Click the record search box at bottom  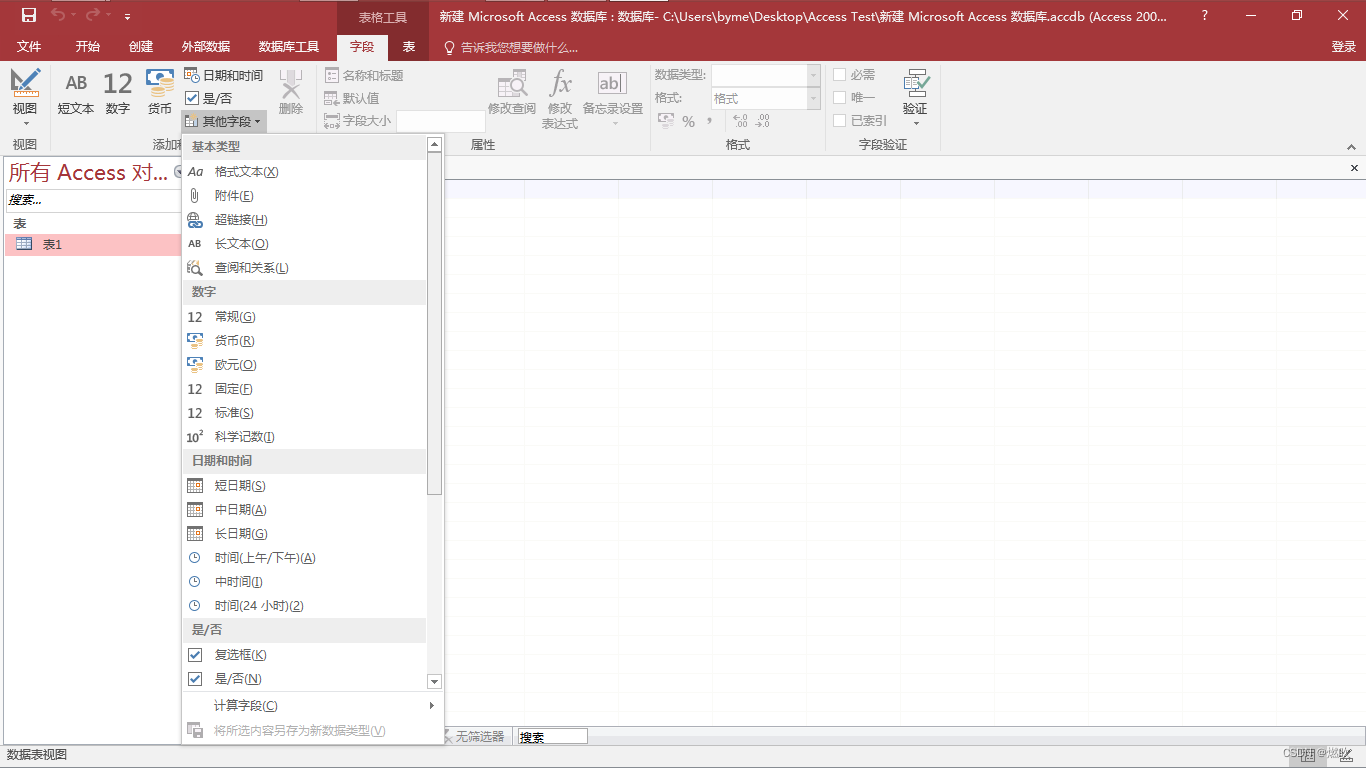pyautogui.click(x=552, y=737)
